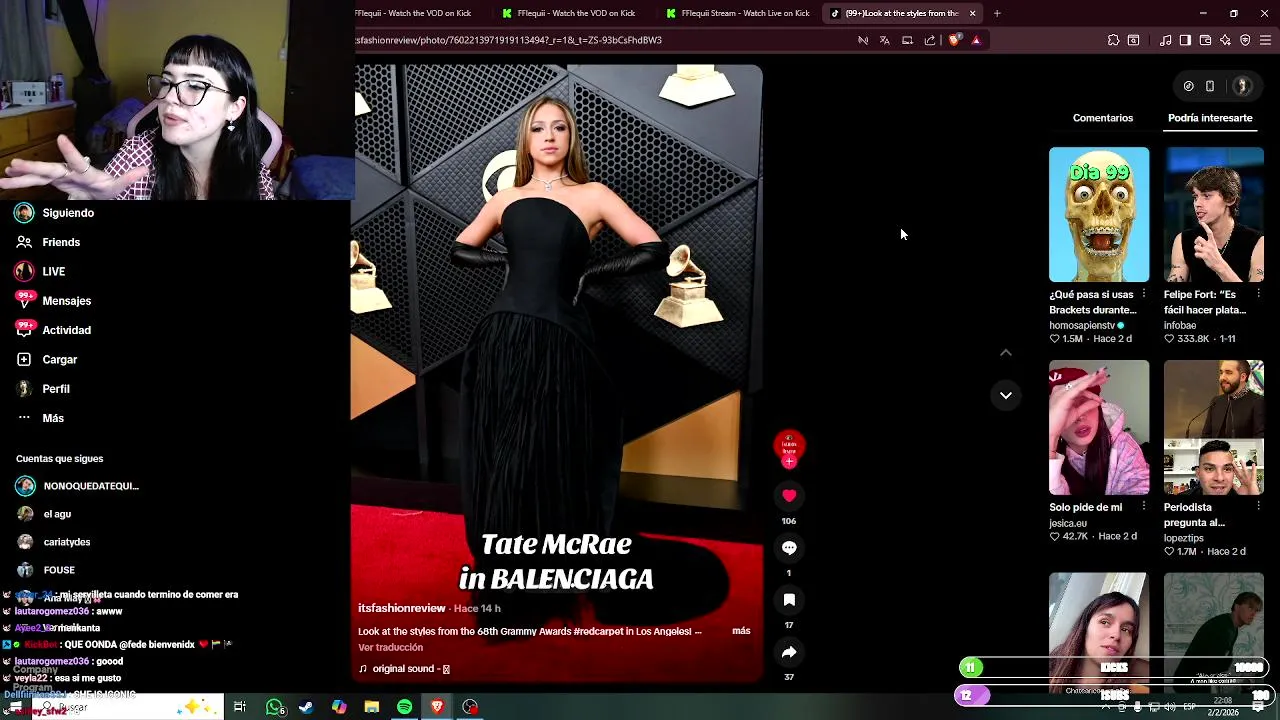Expand the caption with más

pyautogui.click(x=741, y=631)
